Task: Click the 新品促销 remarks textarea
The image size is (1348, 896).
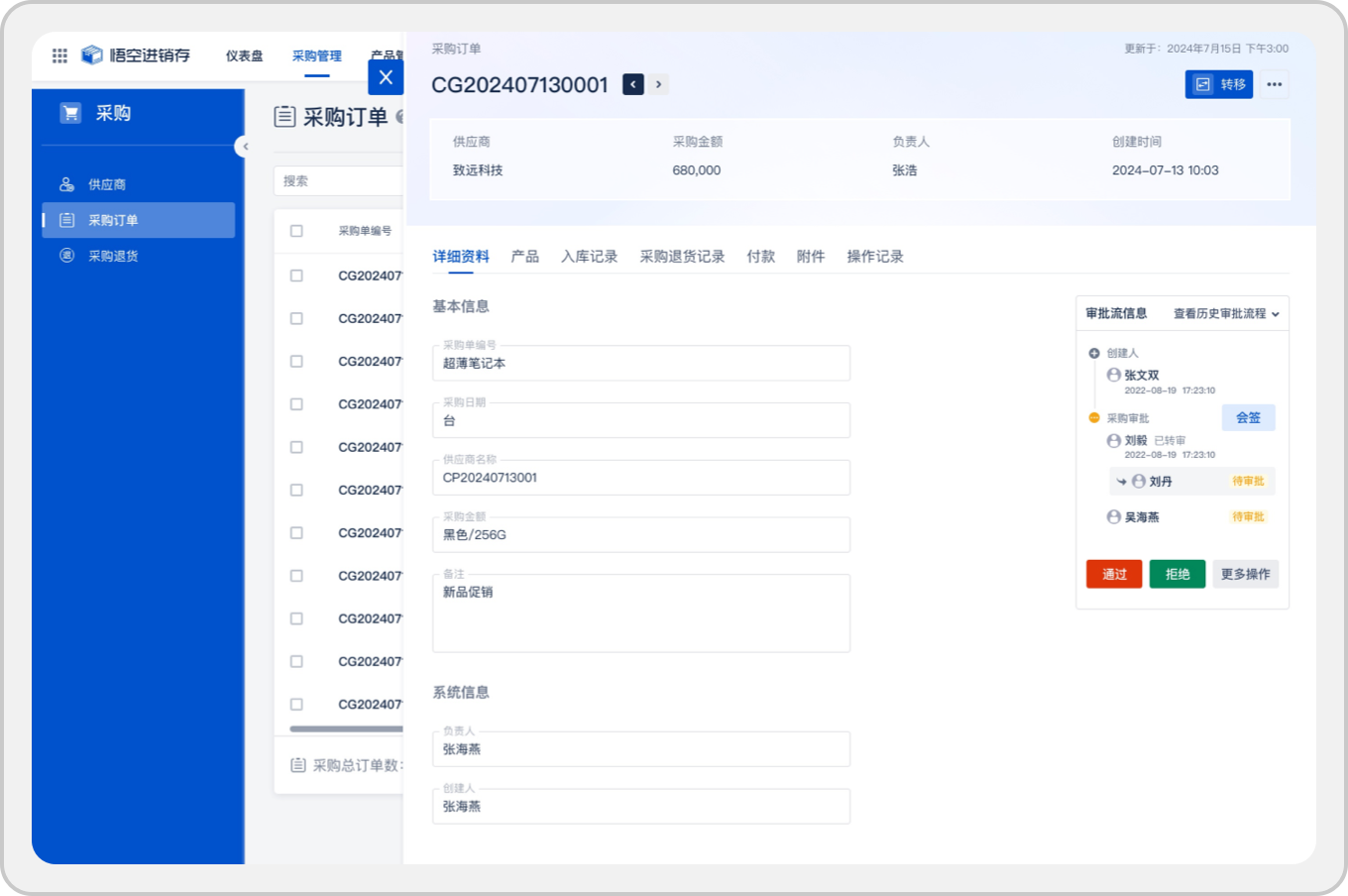Action: click(641, 614)
